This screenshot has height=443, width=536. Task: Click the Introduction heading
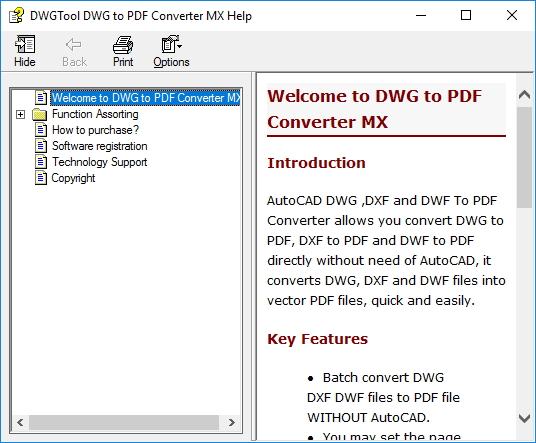(x=316, y=163)
